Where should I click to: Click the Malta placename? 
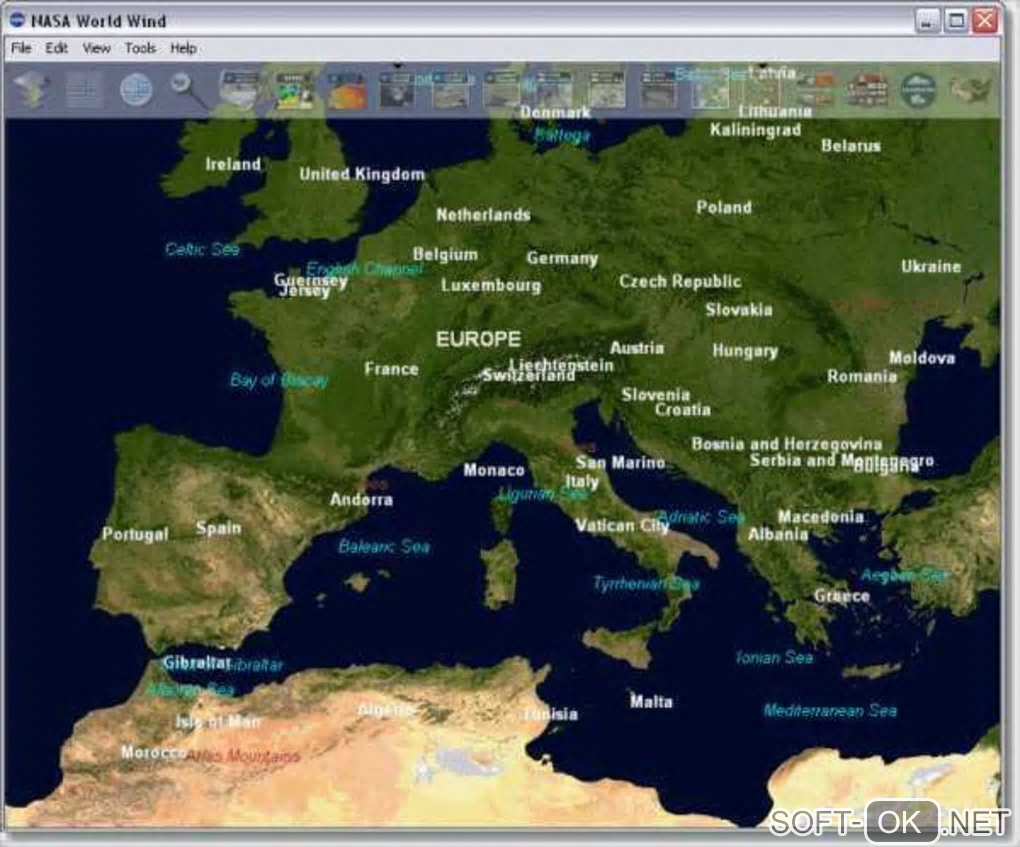tap(651, 702)
